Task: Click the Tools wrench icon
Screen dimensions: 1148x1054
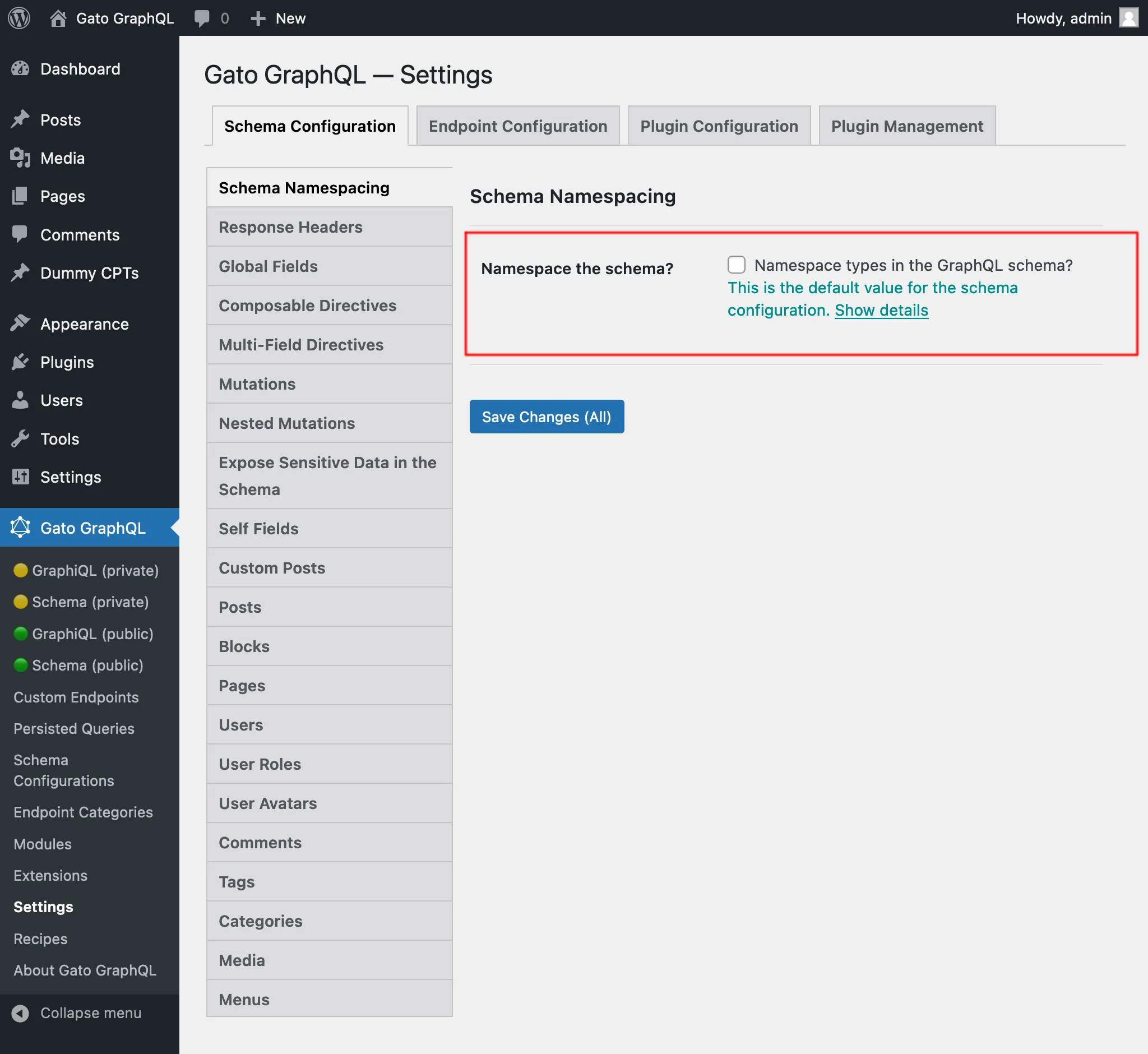Action: pos(20,438)
